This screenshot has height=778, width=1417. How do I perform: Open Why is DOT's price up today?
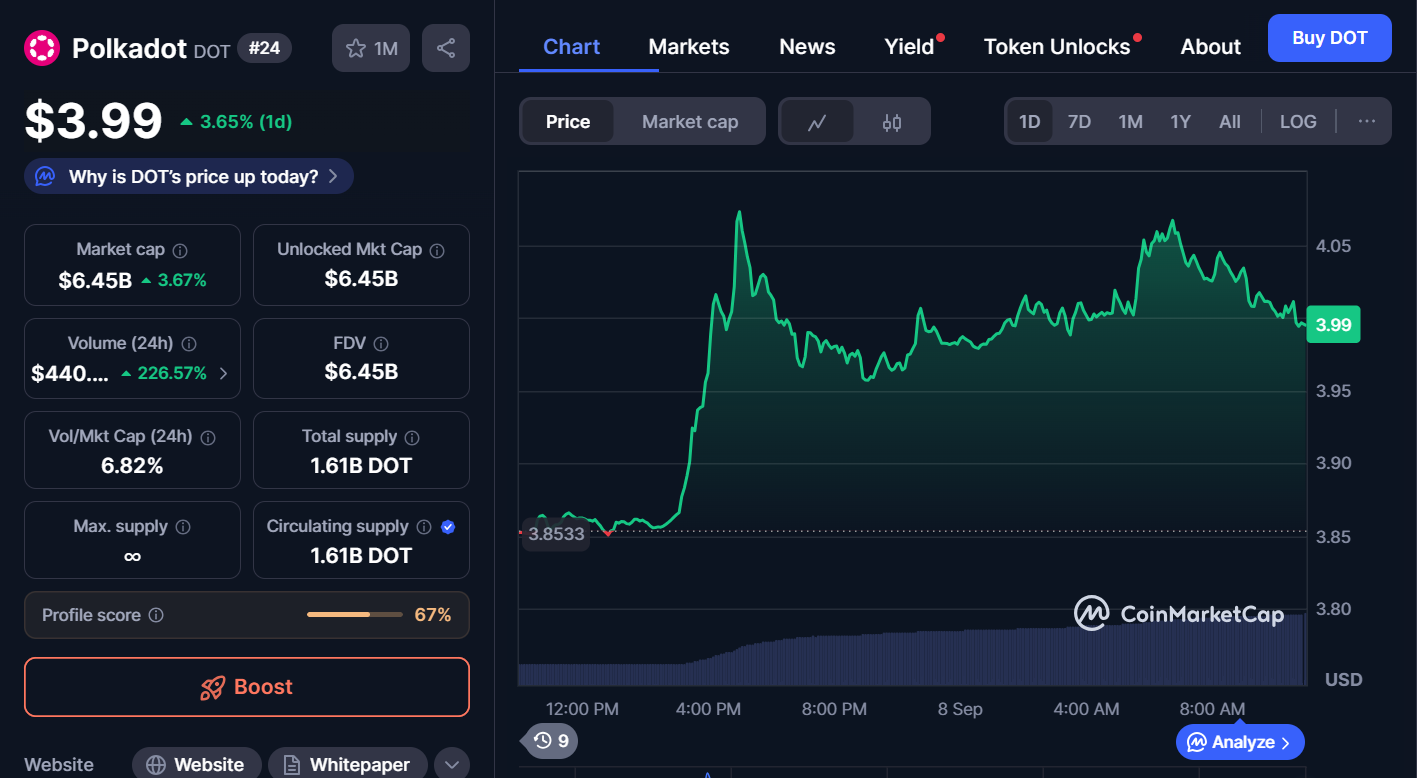click(189, 177)
